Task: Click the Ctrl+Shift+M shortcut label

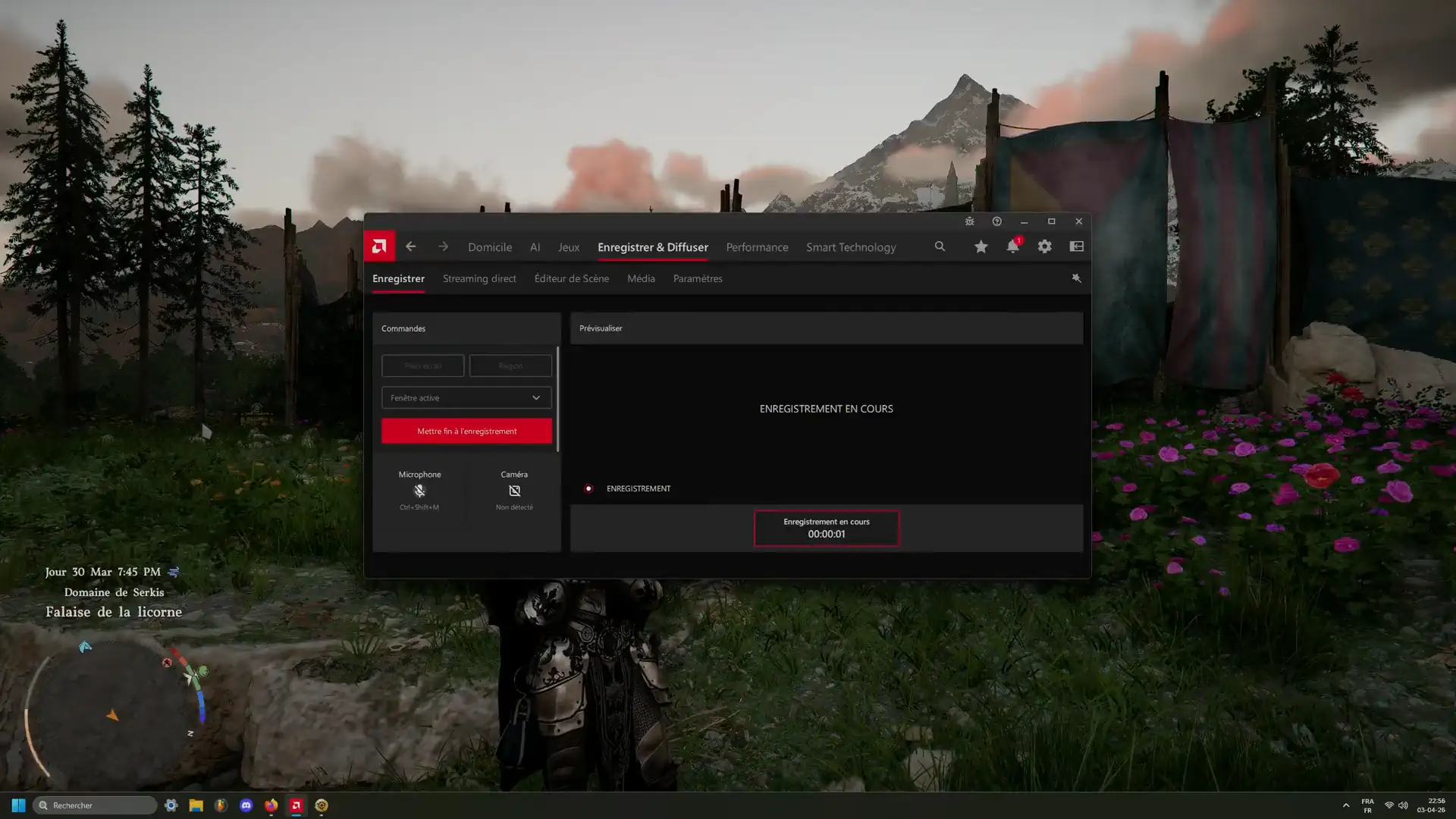Action: (x=419, y=507)
